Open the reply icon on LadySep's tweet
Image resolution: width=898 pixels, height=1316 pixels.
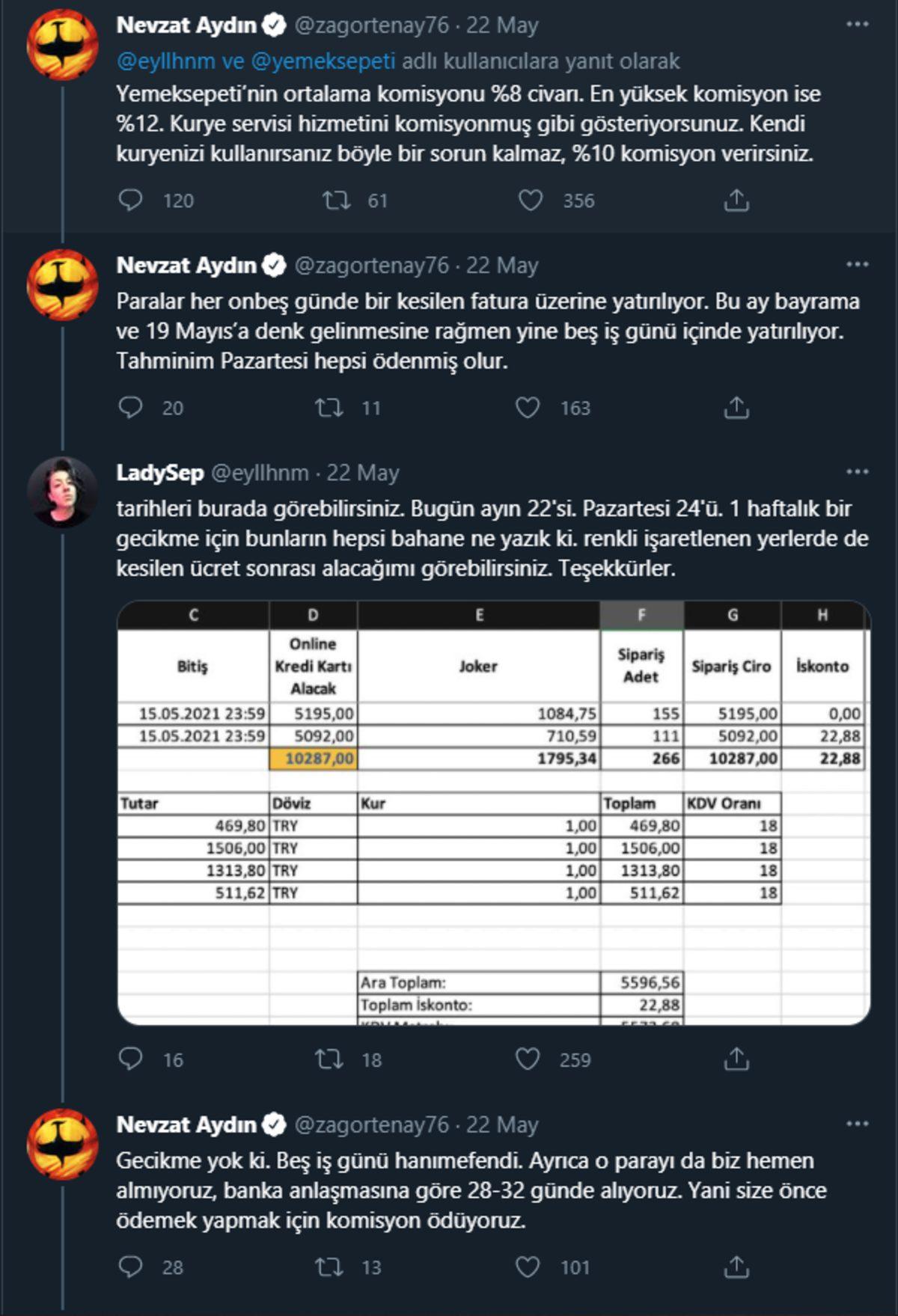coord(132,1059)
